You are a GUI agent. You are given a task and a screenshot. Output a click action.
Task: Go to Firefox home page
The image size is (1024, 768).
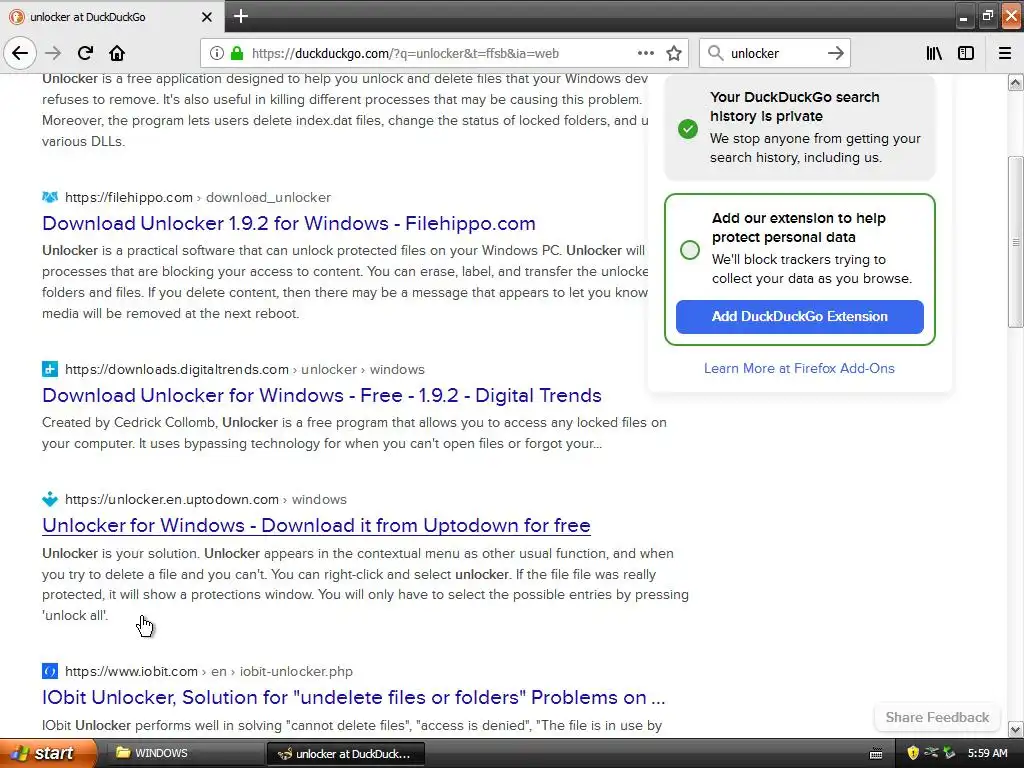tap(117, 53)
